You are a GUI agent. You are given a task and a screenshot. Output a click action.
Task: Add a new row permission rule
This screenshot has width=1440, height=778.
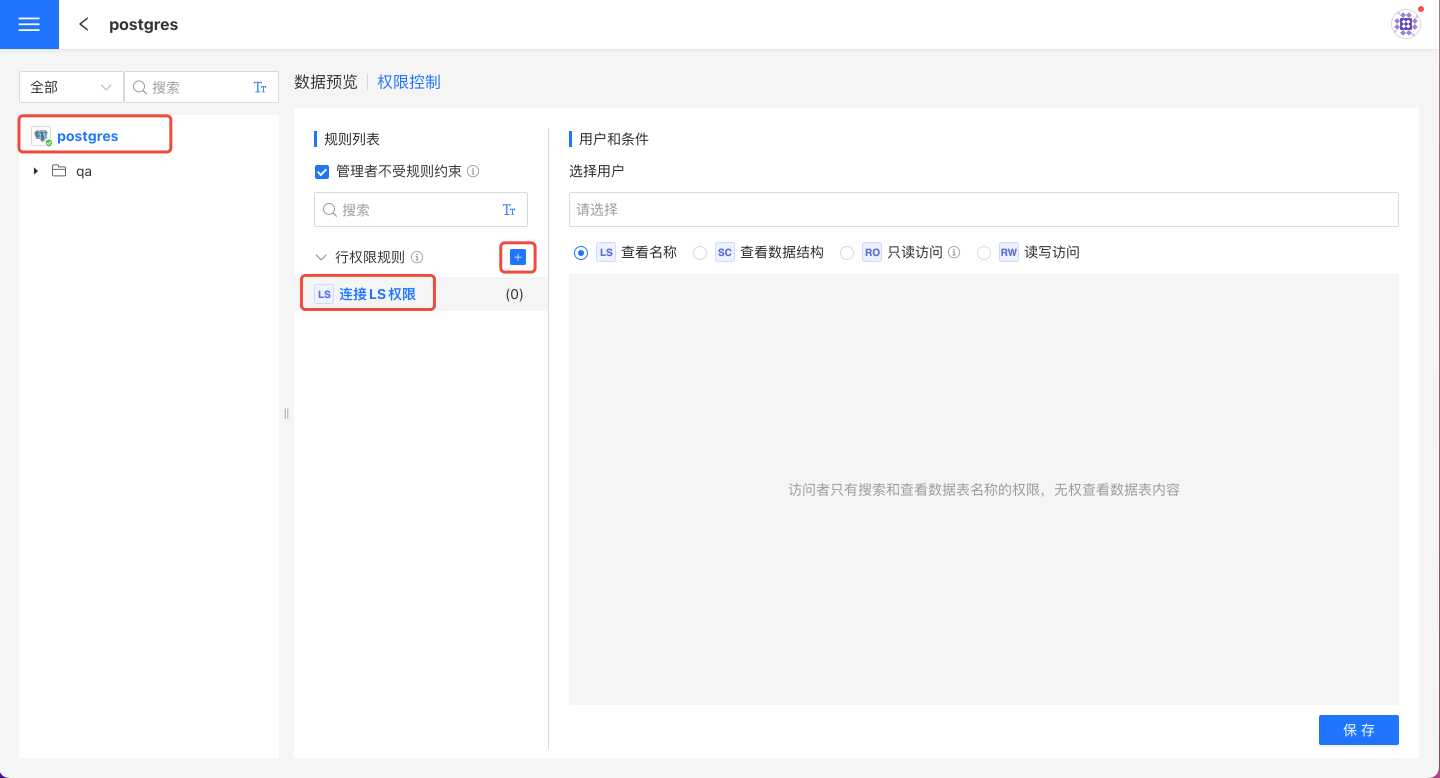518,258
